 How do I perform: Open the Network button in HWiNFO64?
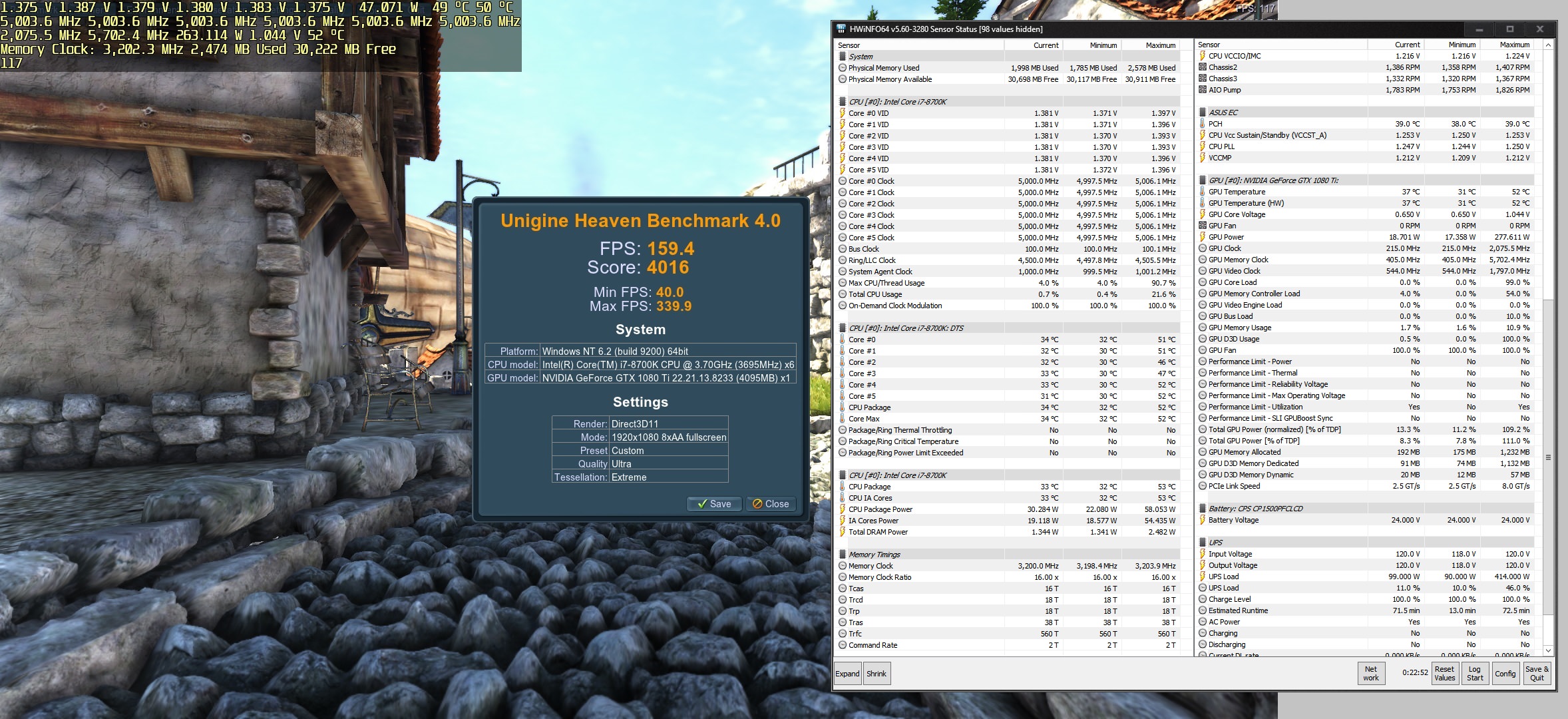click(x=1371, y=674)
